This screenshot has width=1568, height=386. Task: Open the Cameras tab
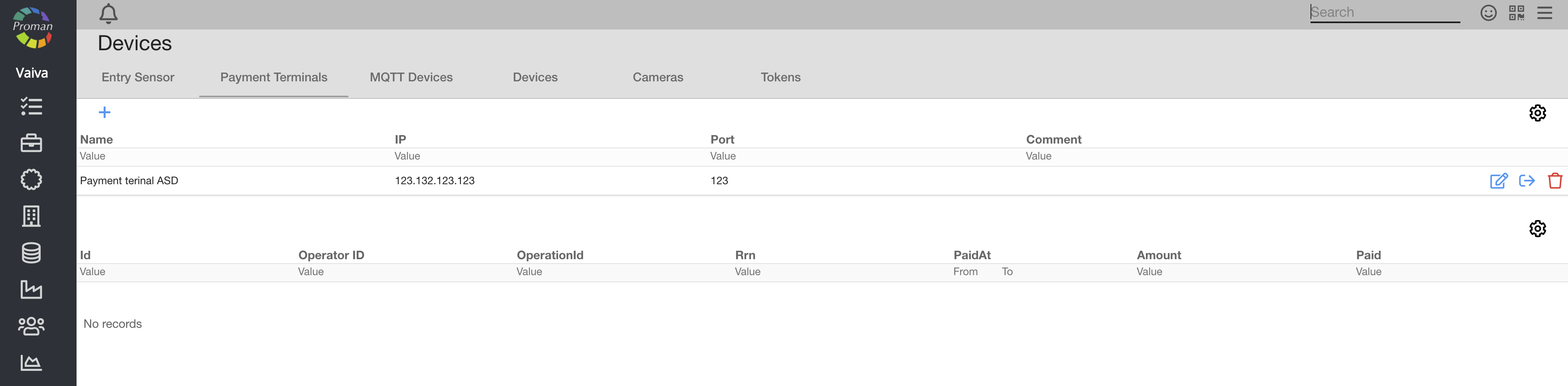[657, 77]
